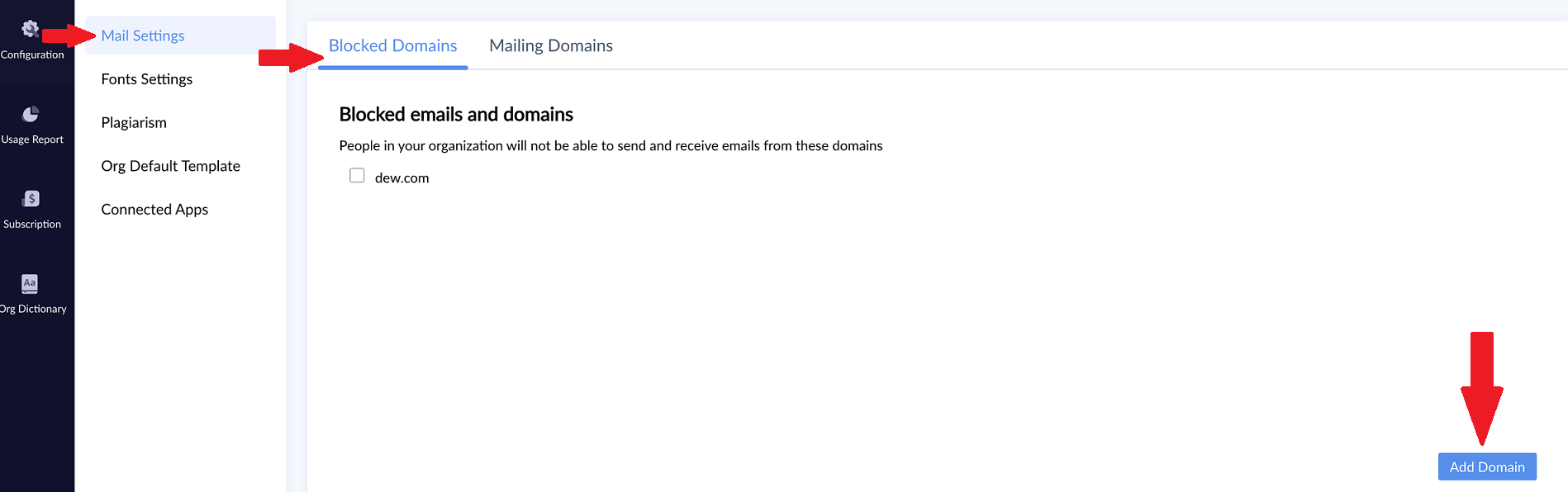Click the Configuration label

32,54
